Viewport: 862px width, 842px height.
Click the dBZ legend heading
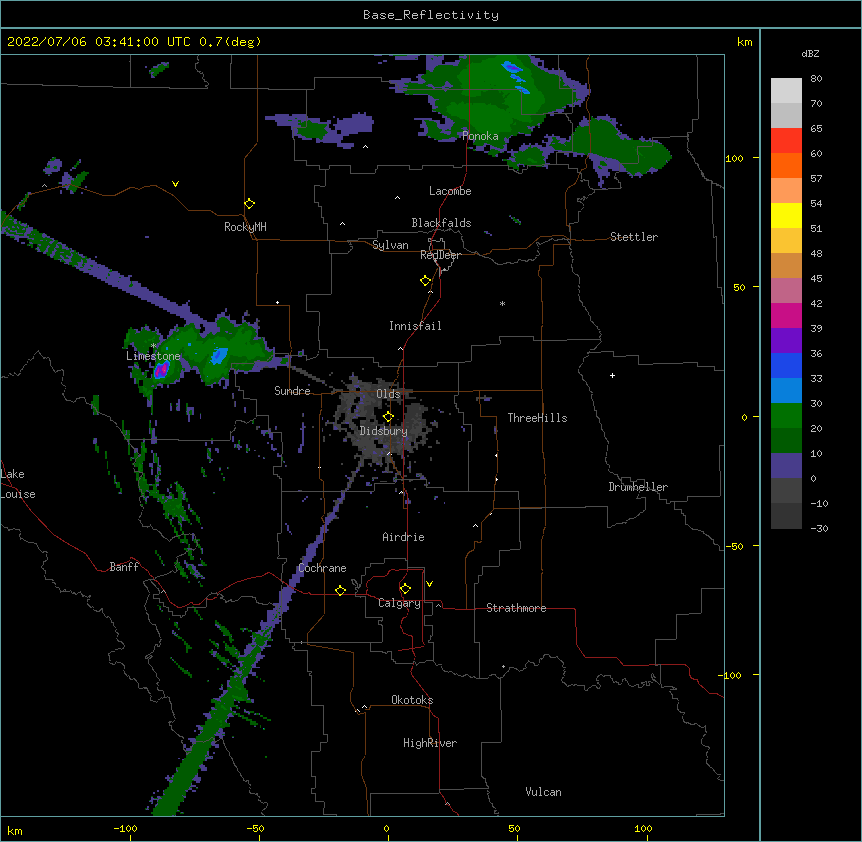tap(810, 54)
